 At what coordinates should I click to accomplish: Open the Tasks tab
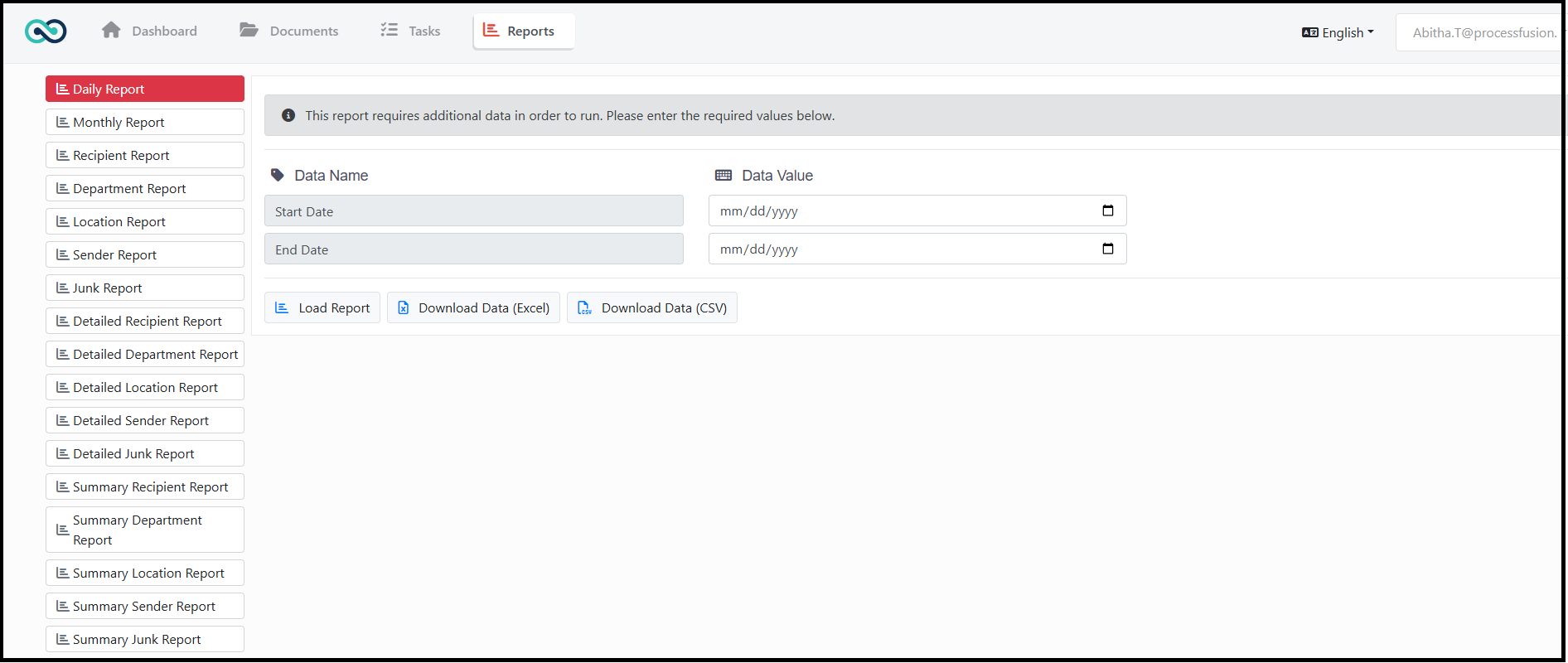pyautogui.click(x=410, y=31)
